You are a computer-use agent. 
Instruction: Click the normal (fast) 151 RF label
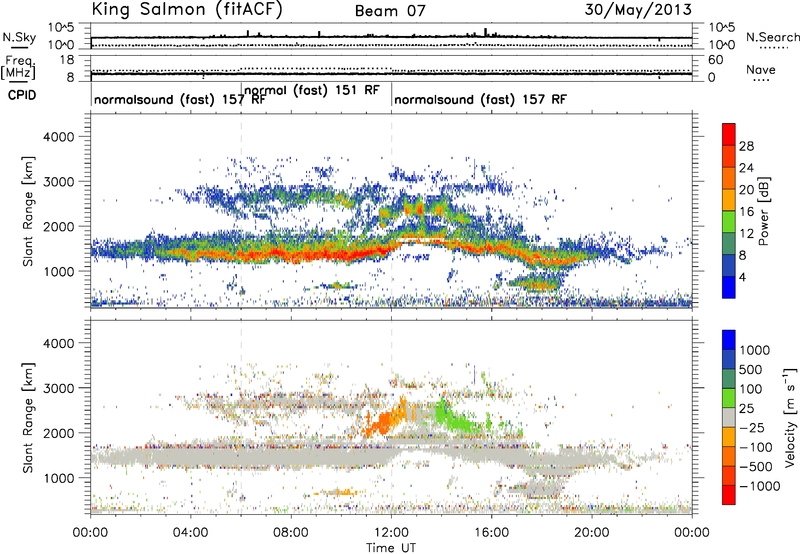[x=312, y=90]
